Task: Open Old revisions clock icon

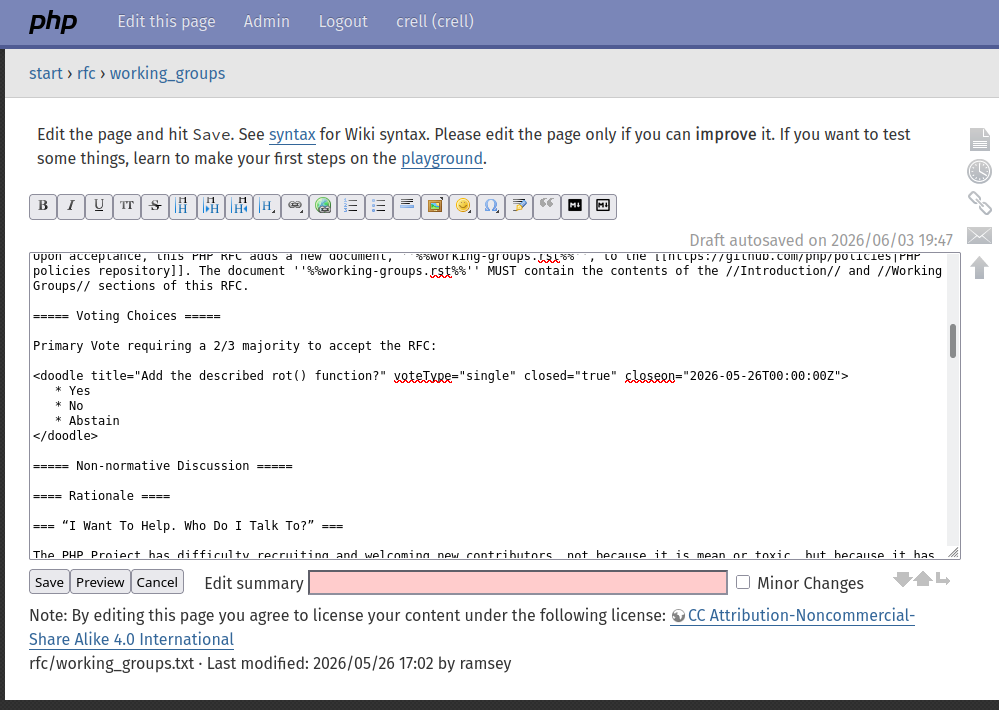Action: (x=979, y=171)
